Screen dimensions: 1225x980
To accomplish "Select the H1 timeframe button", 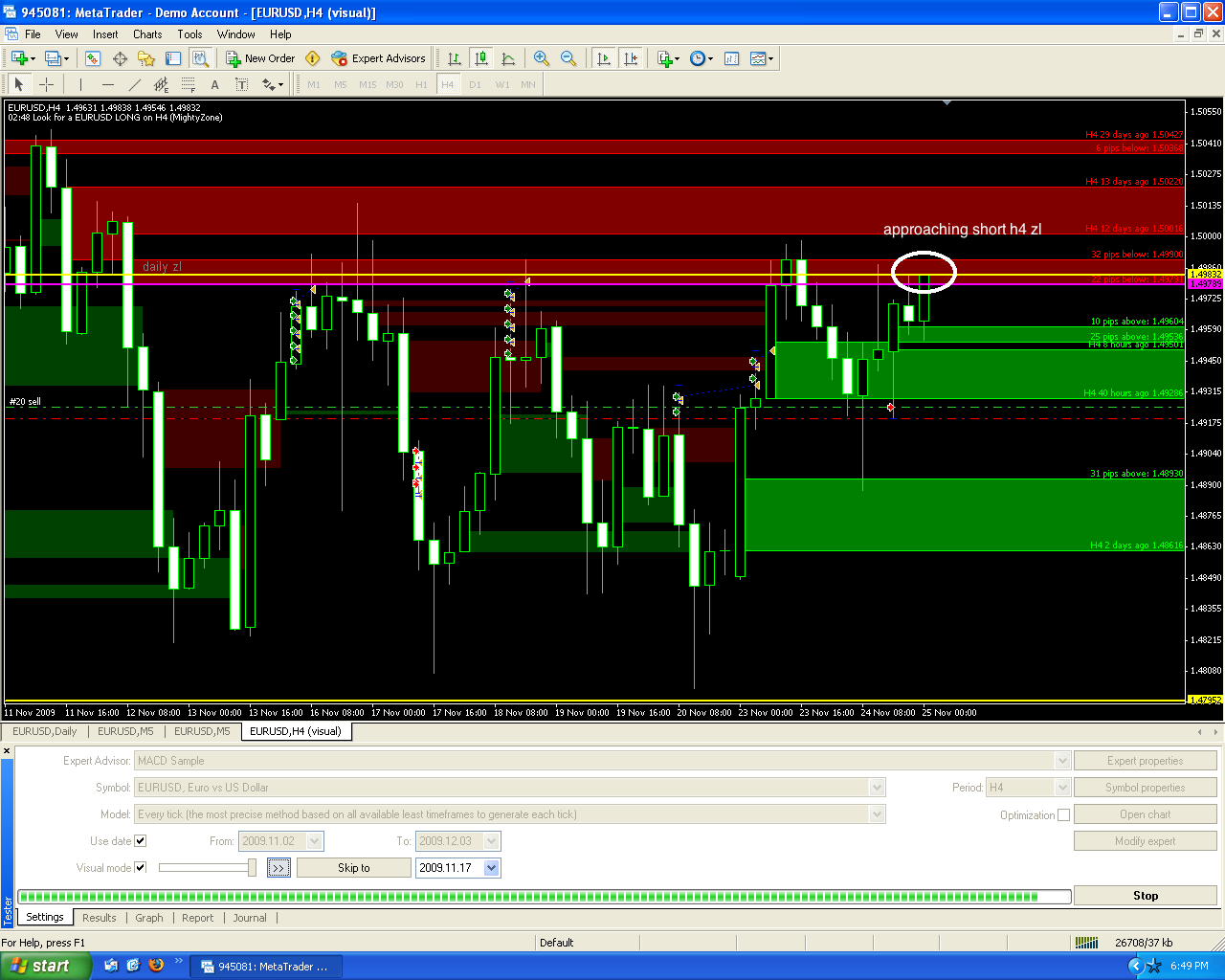I will point(421,84).
